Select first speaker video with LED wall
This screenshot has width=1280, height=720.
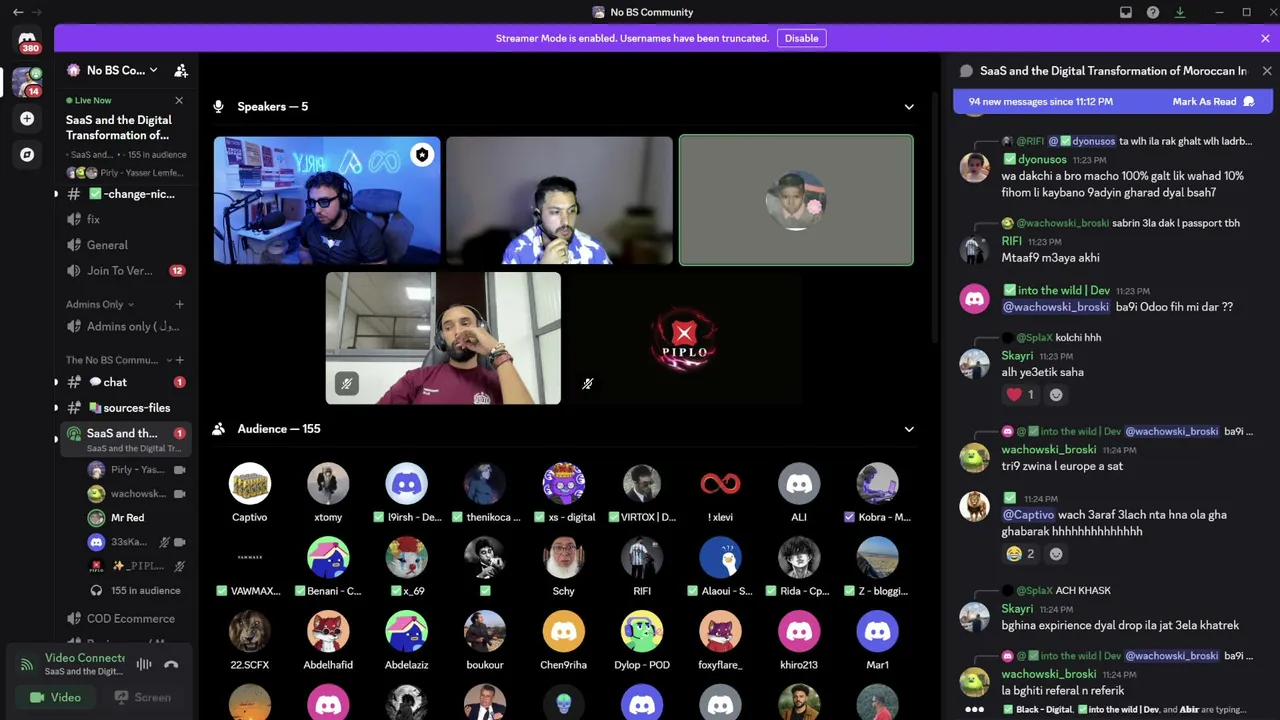click(x=327, y=200)
